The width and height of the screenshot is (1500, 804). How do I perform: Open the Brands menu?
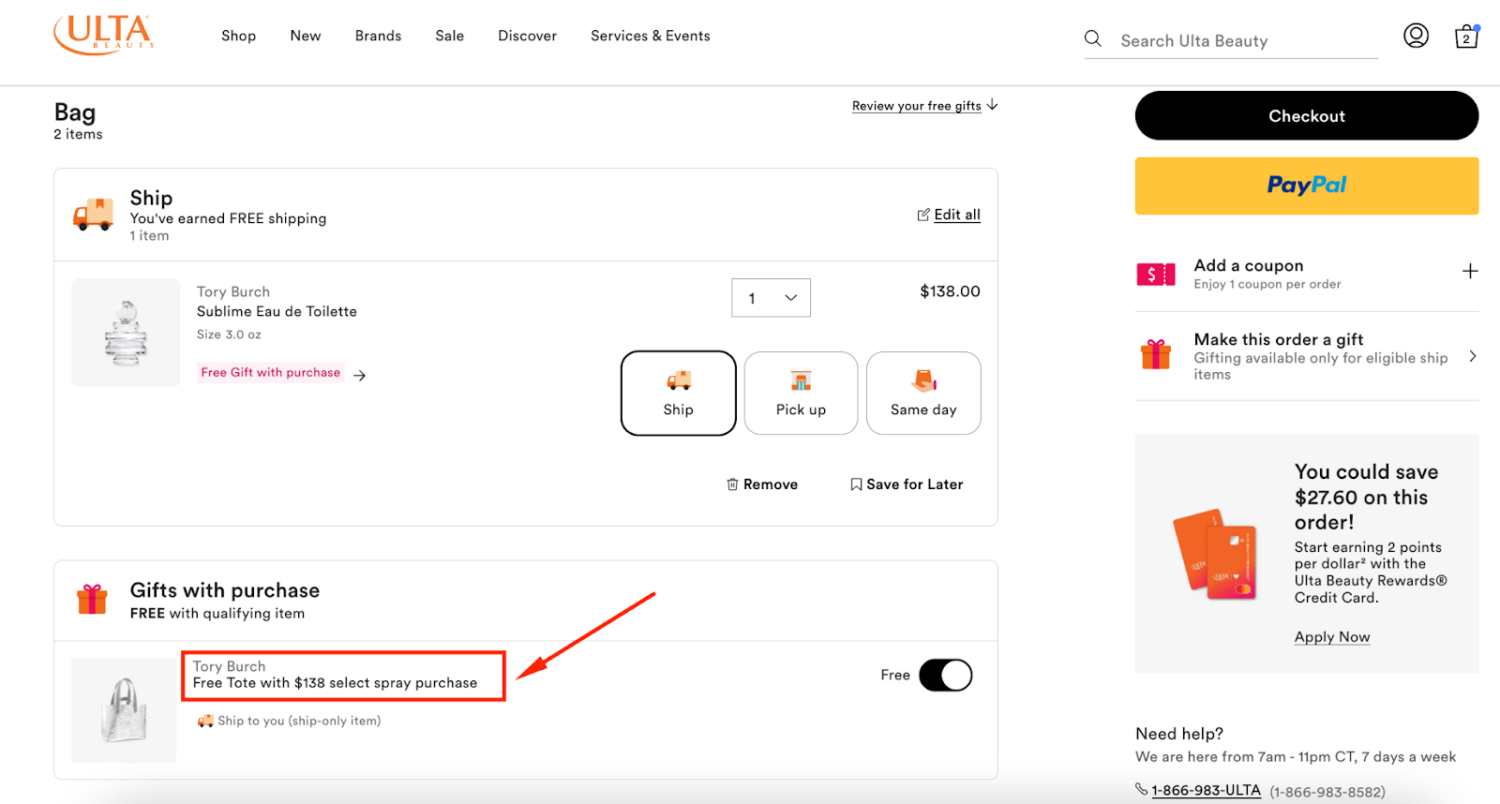coord(378,36)
